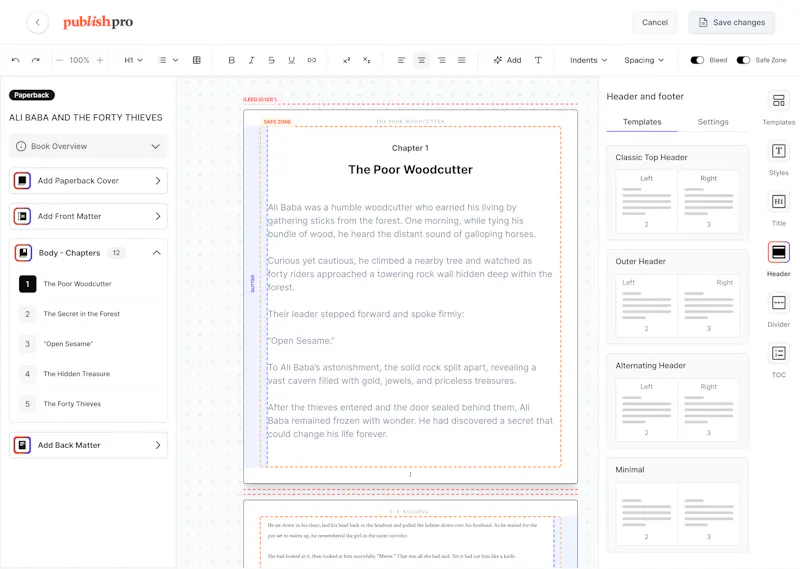Click the 100% zoom level value
The image size is (800, 569).
click(79, 60)
